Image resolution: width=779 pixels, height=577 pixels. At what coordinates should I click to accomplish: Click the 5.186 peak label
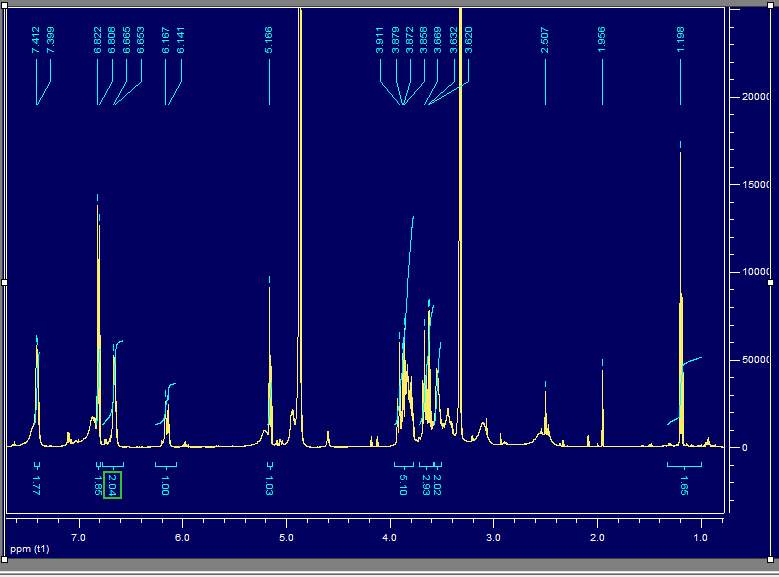click(x=269, y=41)
